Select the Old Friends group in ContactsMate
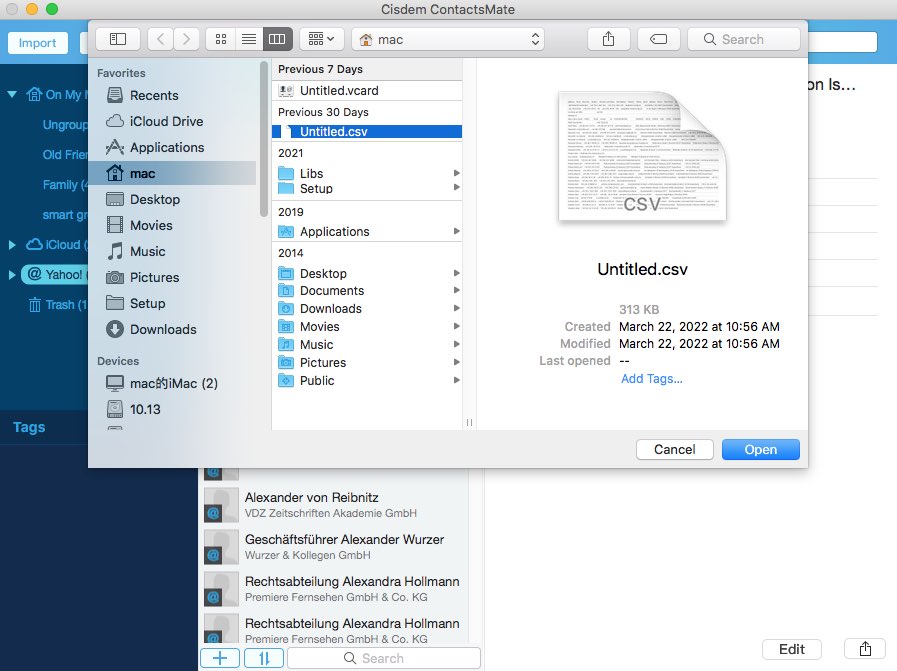This screenshot has height=671, width=897. coord(65,154)
